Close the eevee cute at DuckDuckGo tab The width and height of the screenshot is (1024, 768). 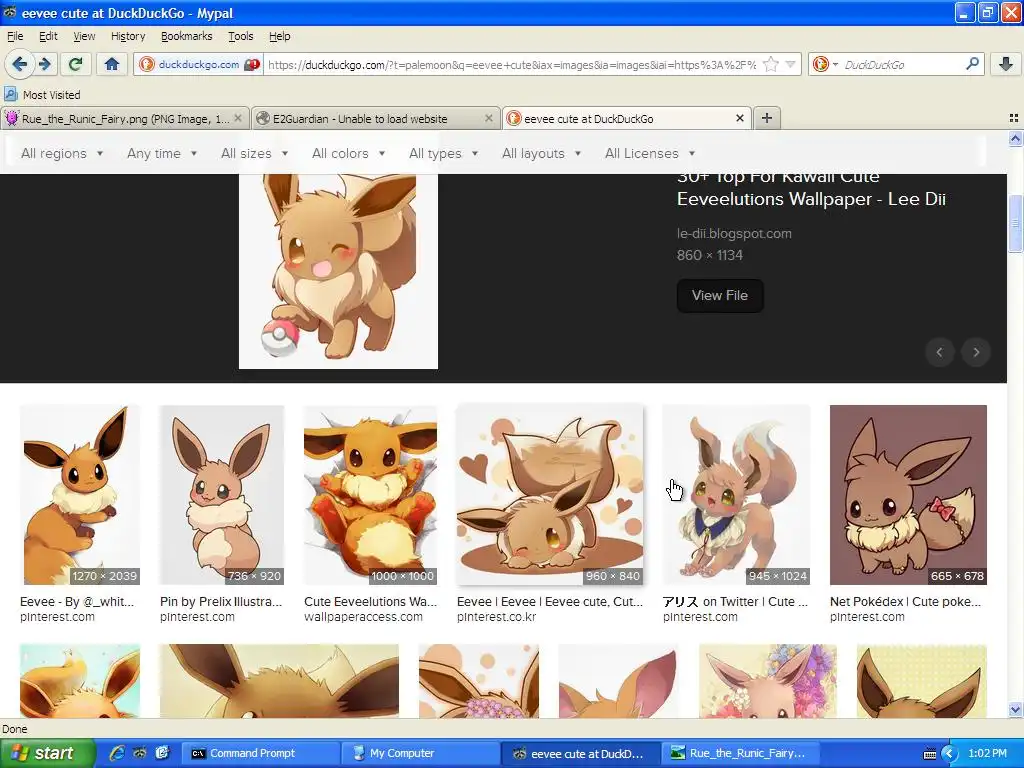coord(739,118)
